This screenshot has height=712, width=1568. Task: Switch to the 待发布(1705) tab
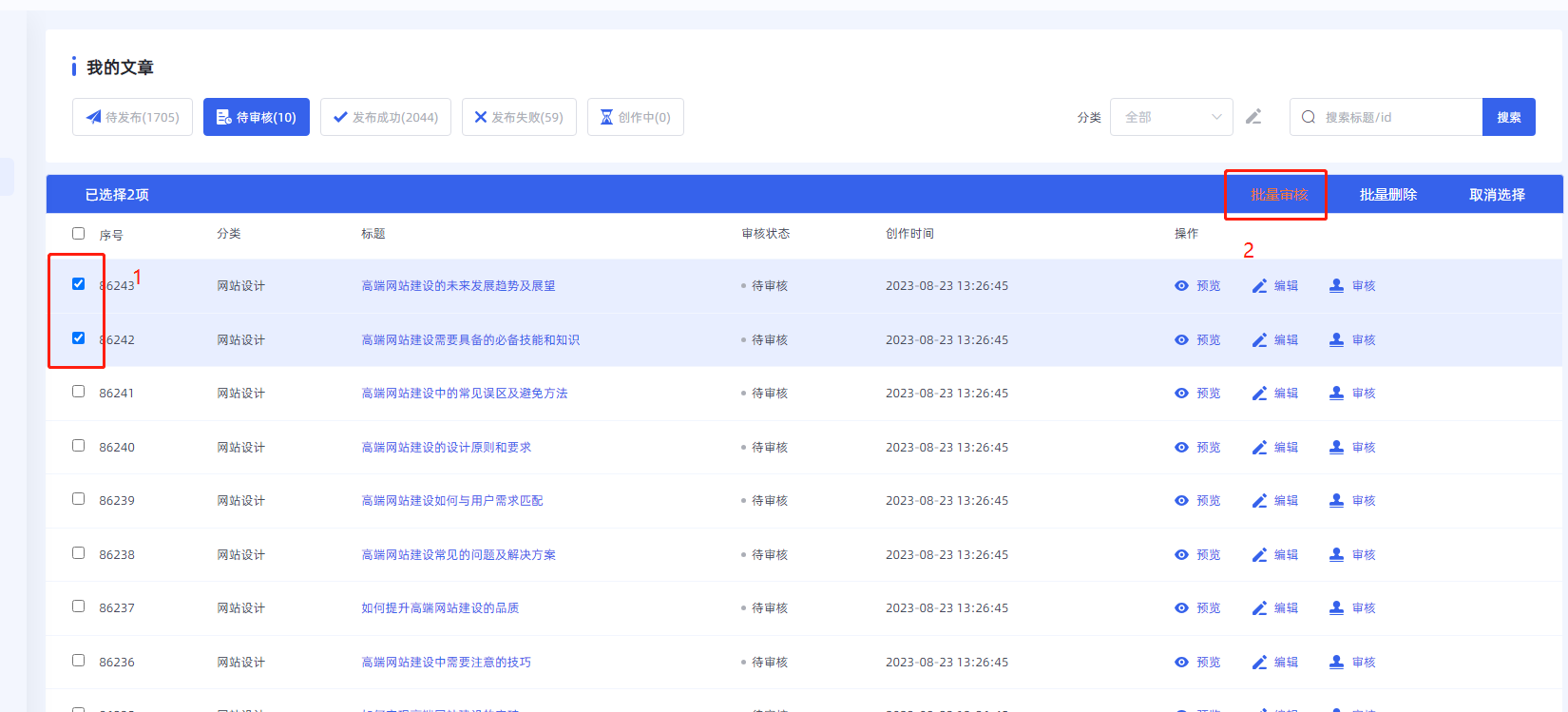tap(132, 117)
